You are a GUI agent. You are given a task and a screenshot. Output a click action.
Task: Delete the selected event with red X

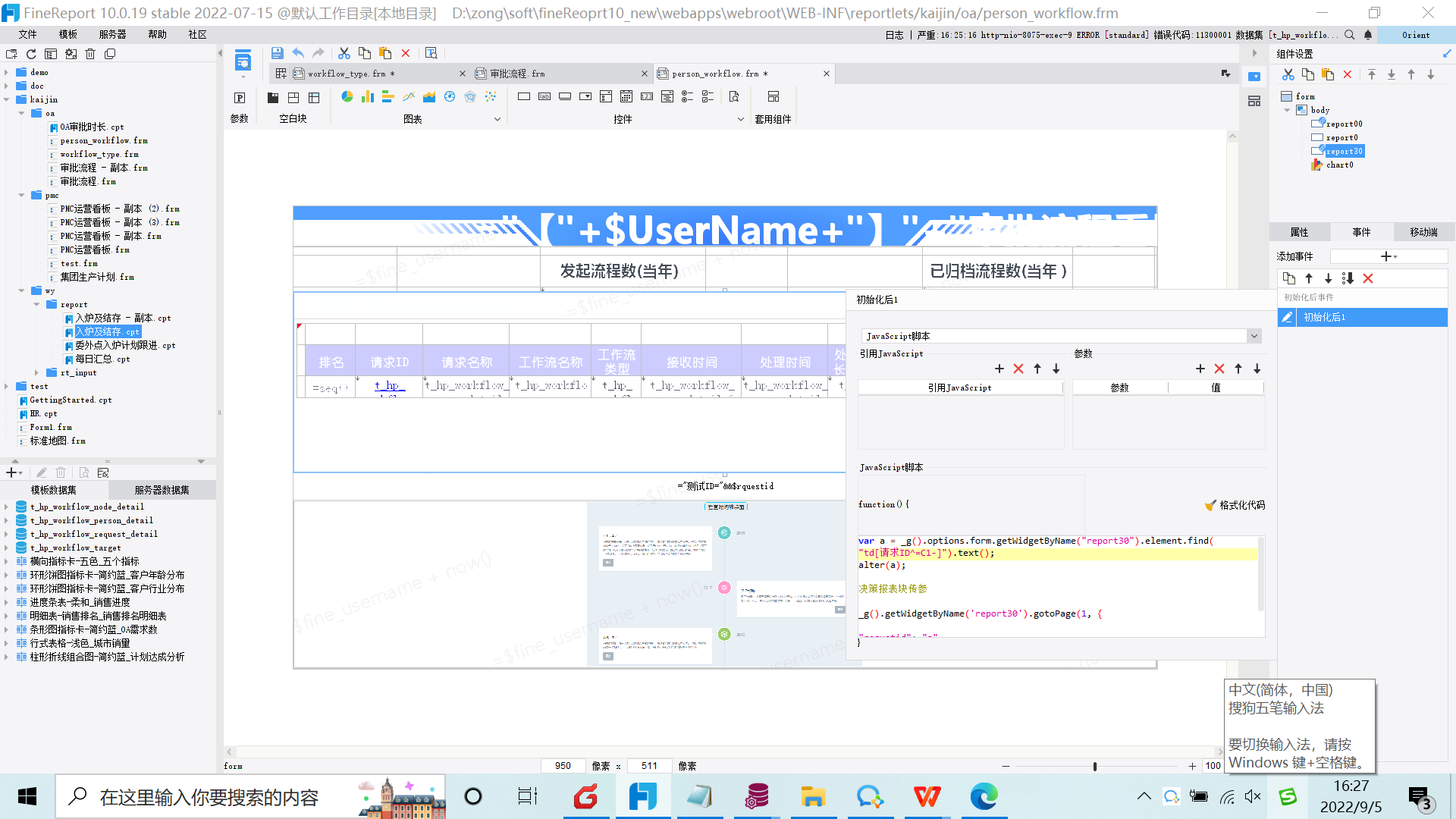(x=1368, y=278)
